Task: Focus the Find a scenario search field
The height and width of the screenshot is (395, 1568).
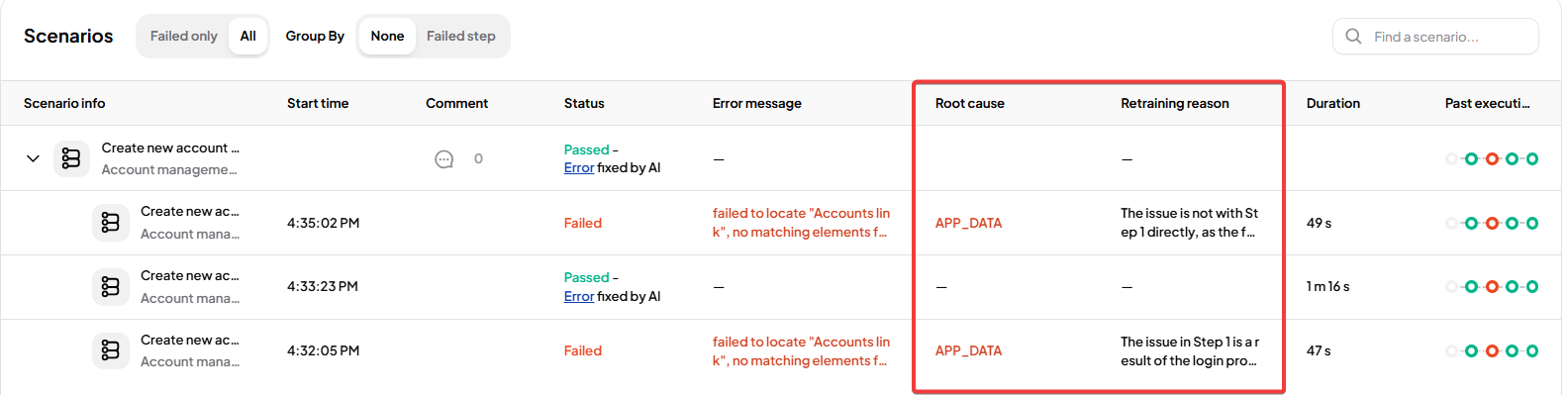Action: click(1435, 37)
